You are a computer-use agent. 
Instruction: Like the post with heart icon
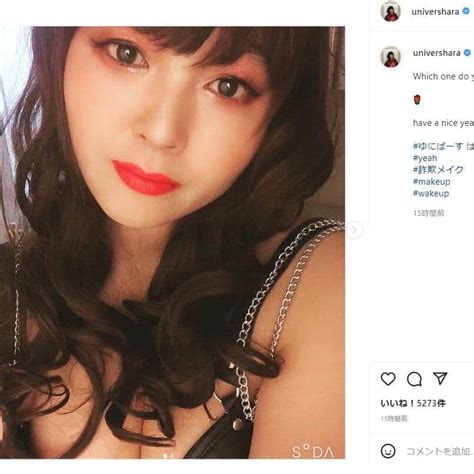click(x=388, y=379)
